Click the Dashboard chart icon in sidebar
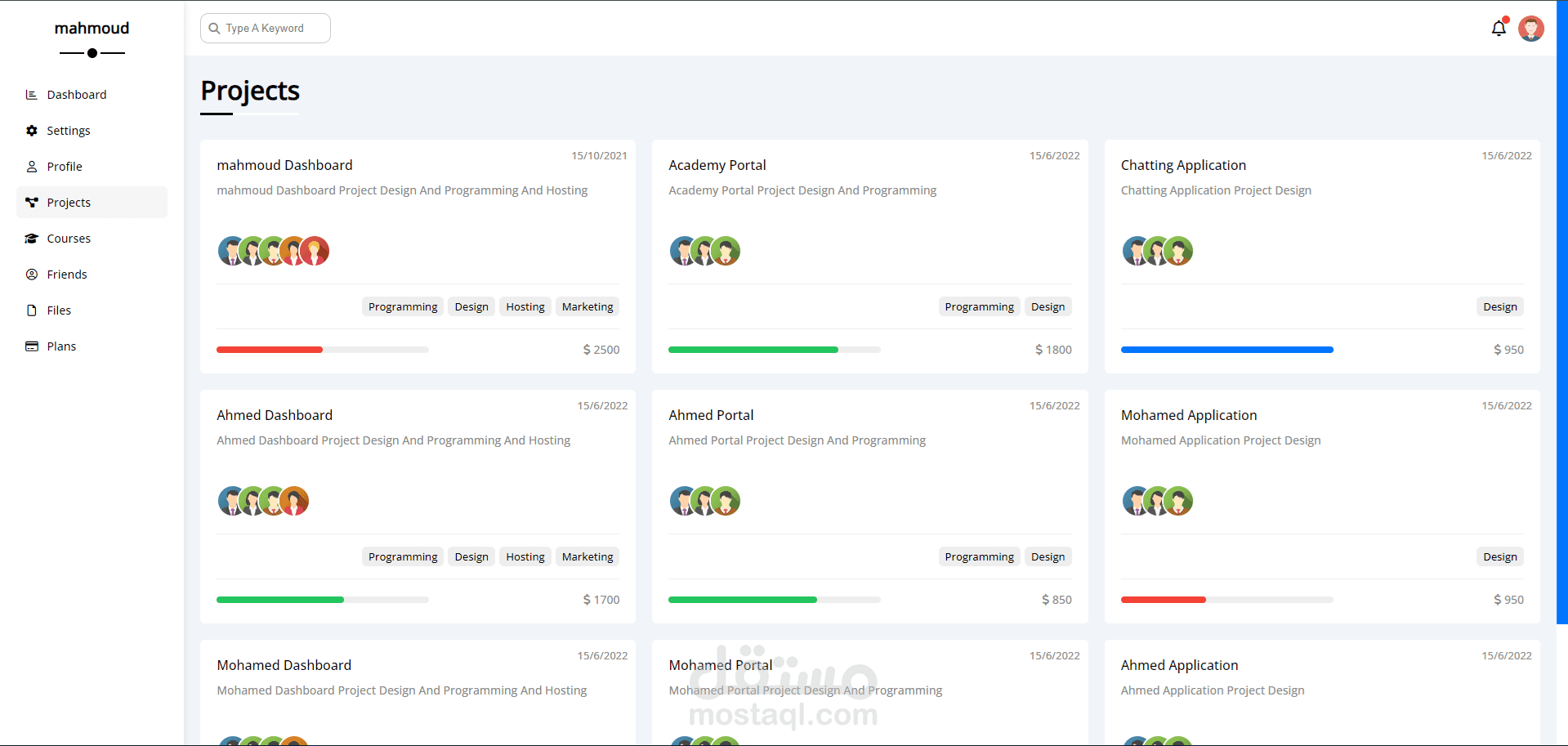Viewport: 1568px width, 746px height. click(32, 95)
